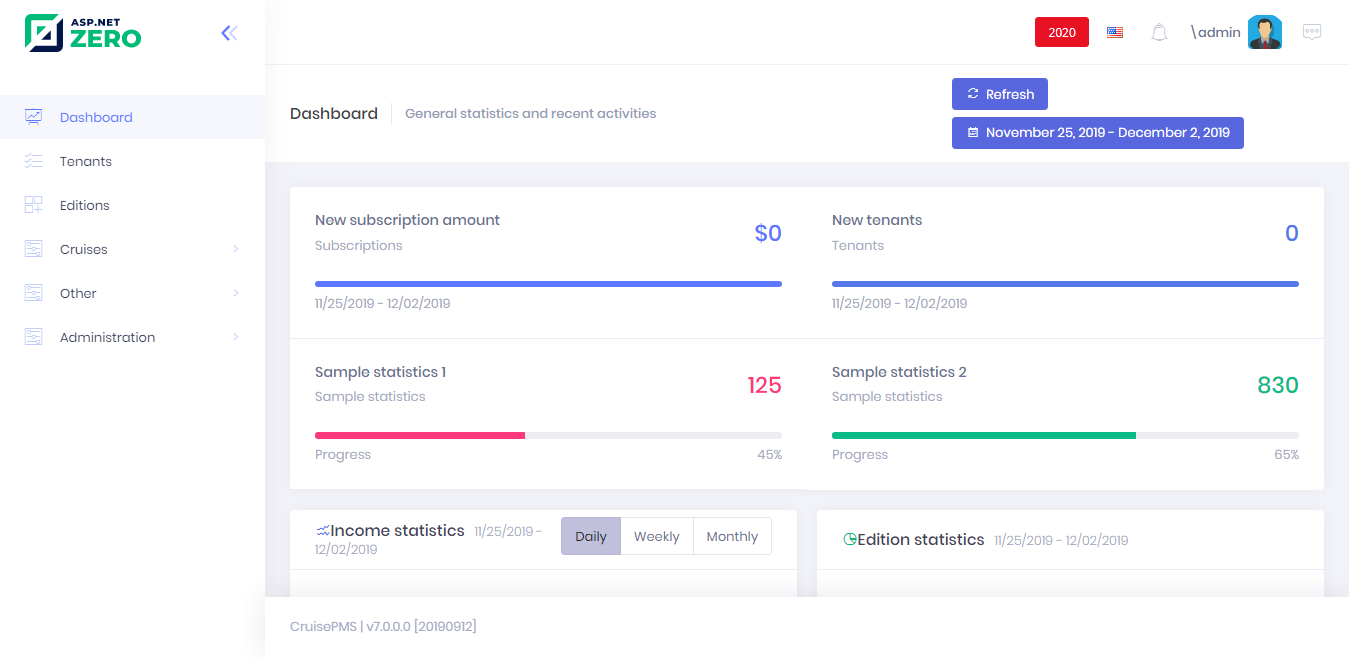Open the Editions menu item
Image resolution: width=1349 pixels, height=657 pixels.
(x=132, y=205)
